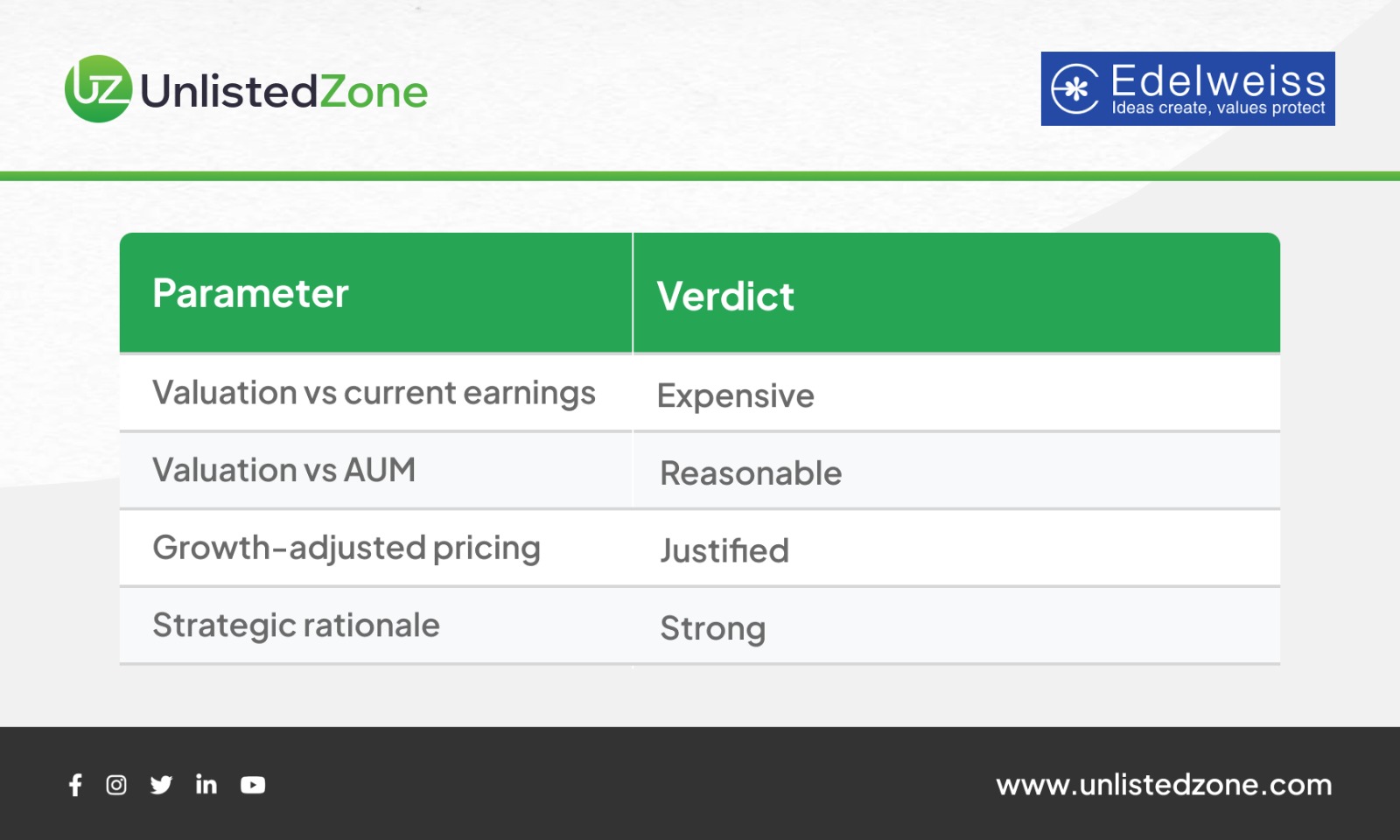Click the YouTube icon
The image size is (1400, 840).
253,785
